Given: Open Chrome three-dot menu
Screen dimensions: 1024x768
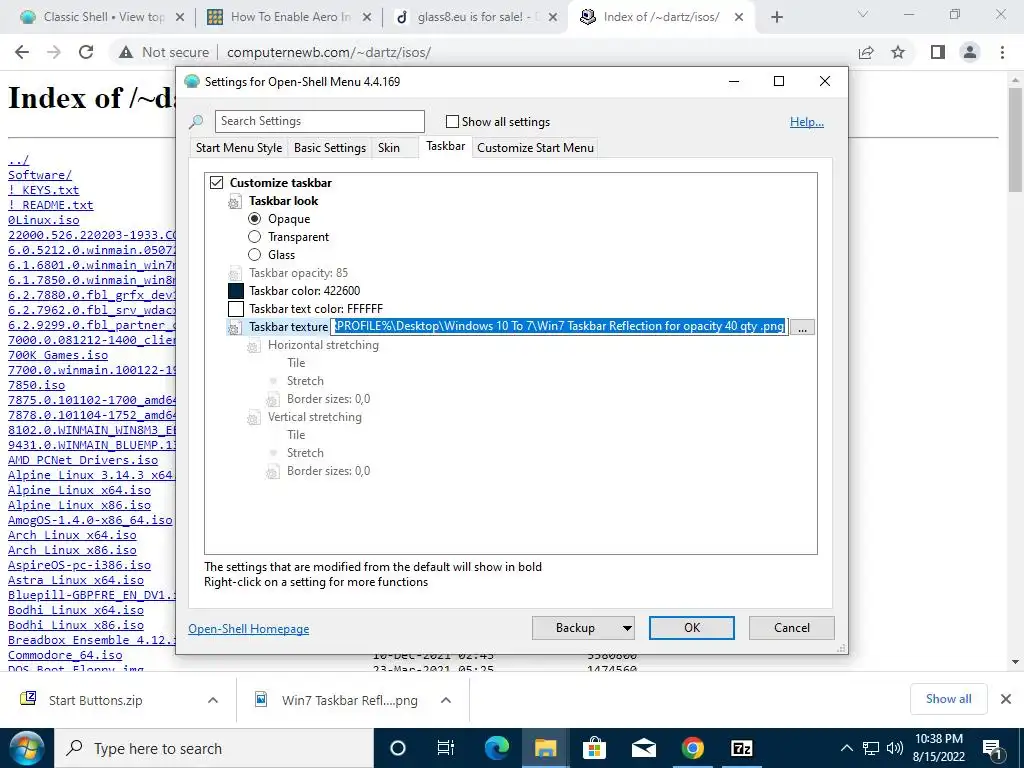Looking at the screenshot, I should pos(1002,52).
